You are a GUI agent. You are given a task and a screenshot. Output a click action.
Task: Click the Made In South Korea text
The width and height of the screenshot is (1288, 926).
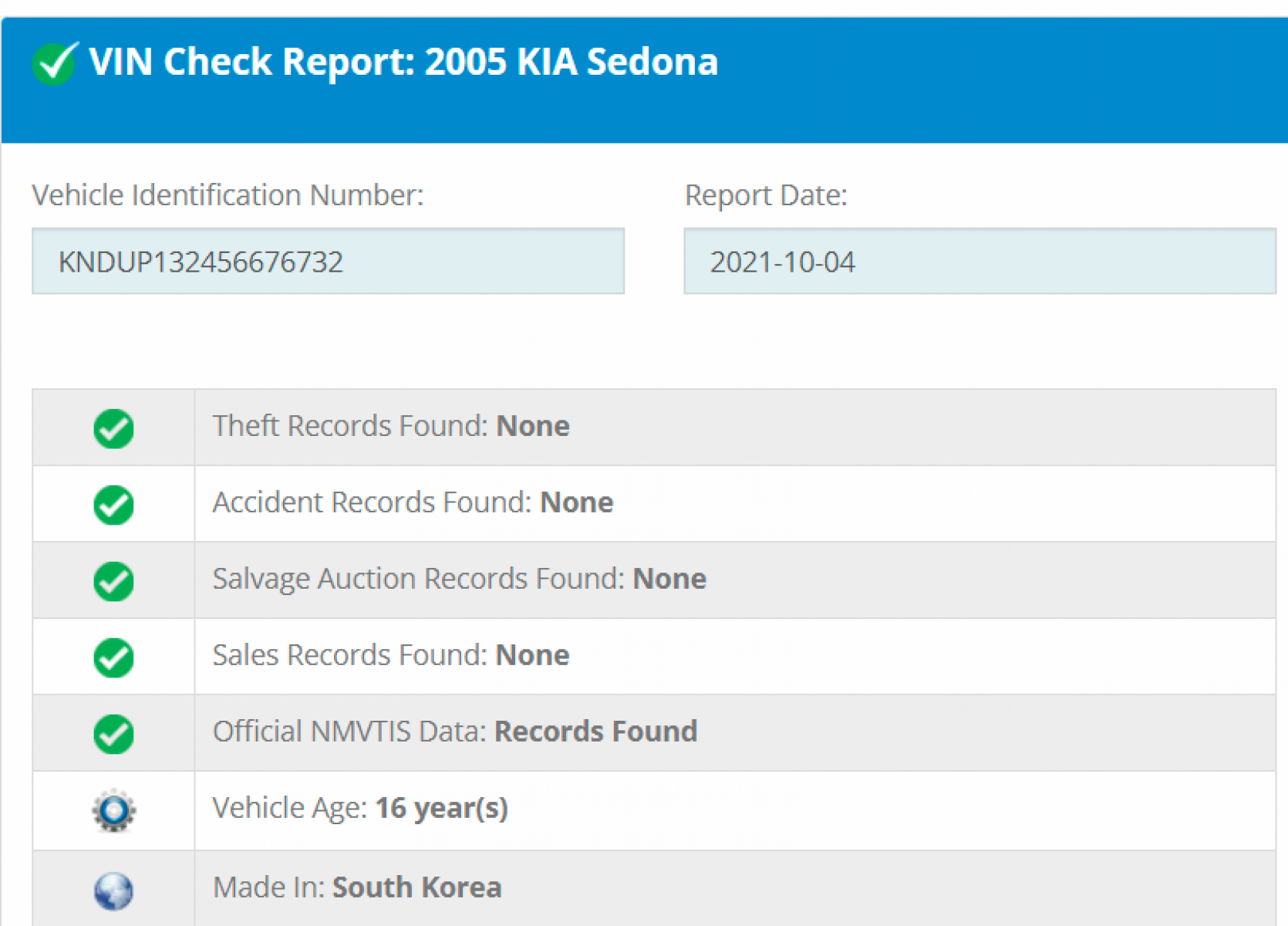(357, 887)
